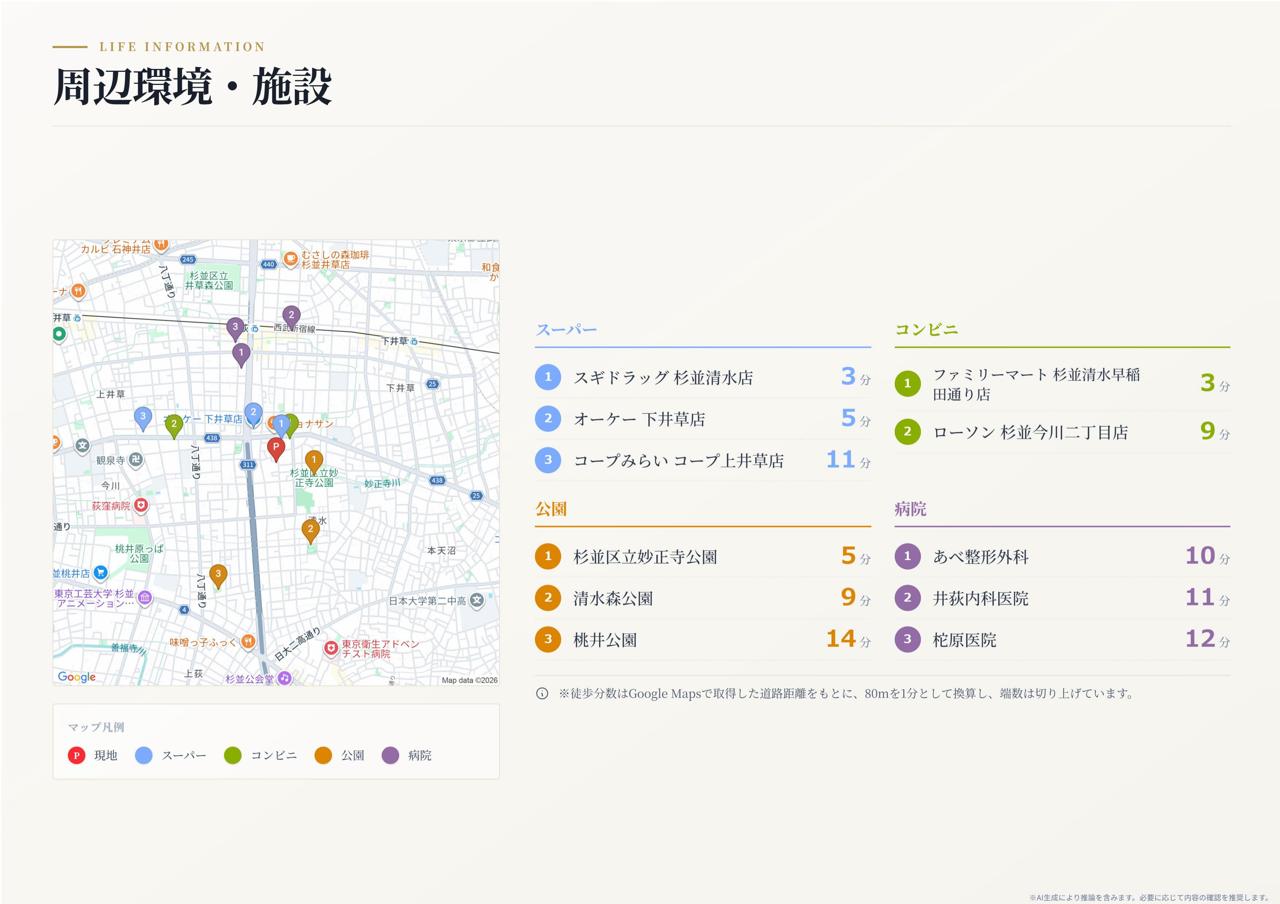Click the green badge beside ローソン

pyautogui.click(x=907, y=432)
